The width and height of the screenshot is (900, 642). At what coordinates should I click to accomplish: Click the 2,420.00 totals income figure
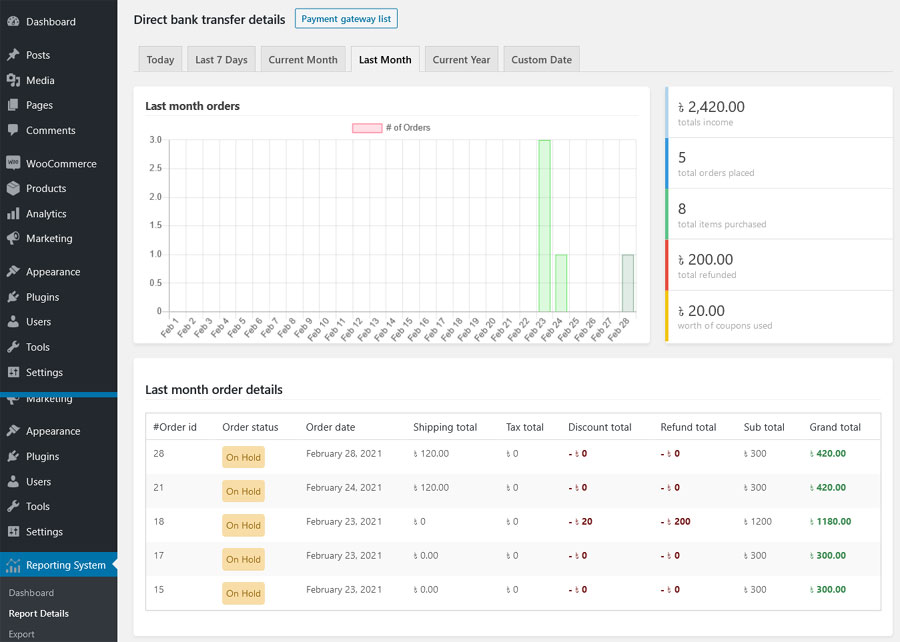(711, 107)
